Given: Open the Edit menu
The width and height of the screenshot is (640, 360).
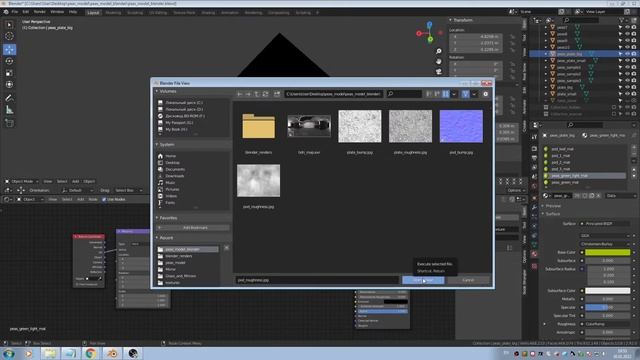Looking at the screenshot, I should (x=26, y=12).
